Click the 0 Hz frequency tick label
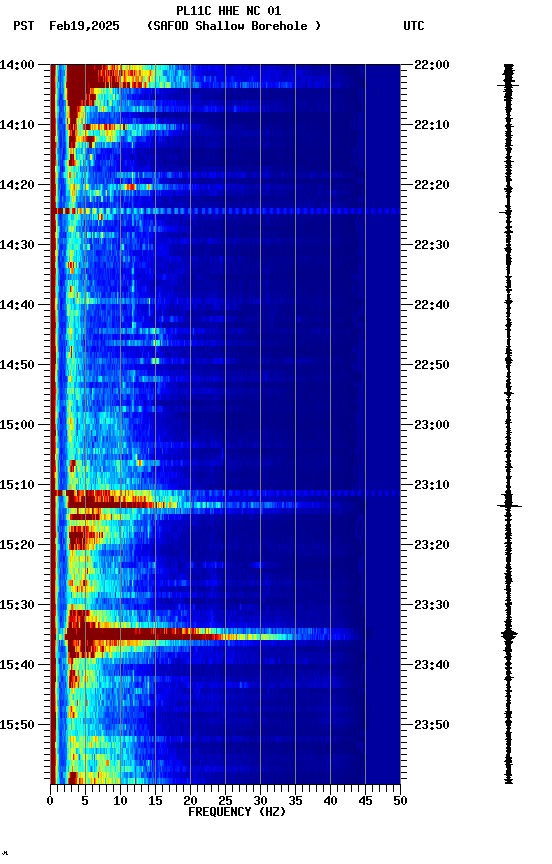 50,801
